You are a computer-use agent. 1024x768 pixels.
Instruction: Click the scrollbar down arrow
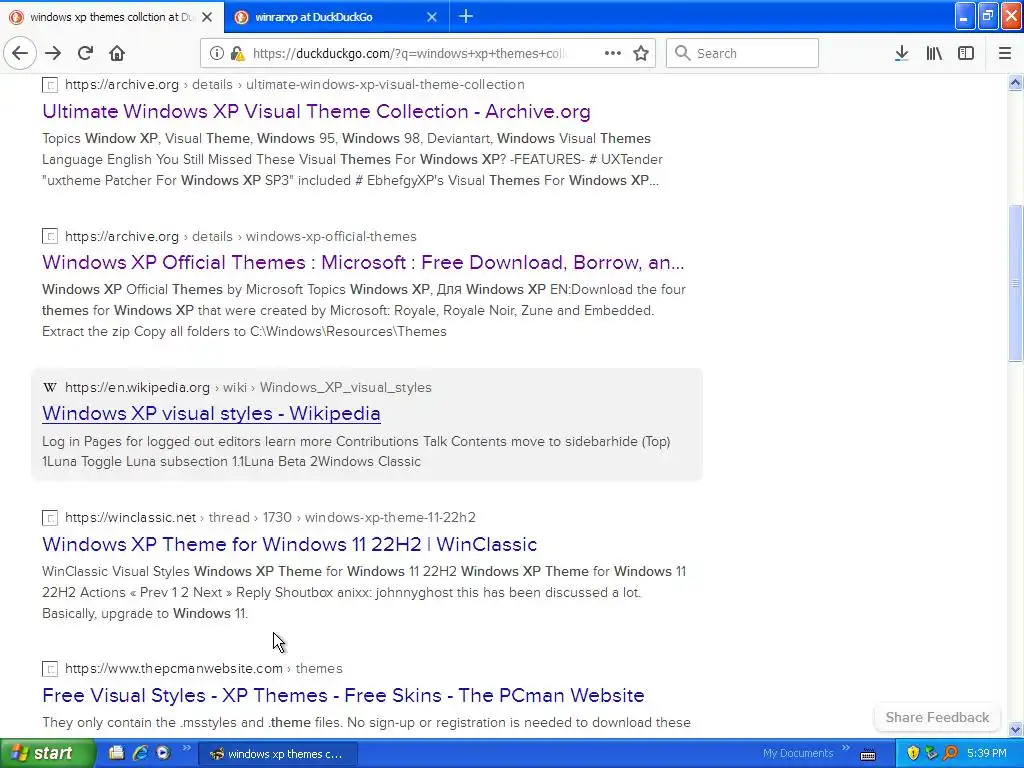[1015, 729]
